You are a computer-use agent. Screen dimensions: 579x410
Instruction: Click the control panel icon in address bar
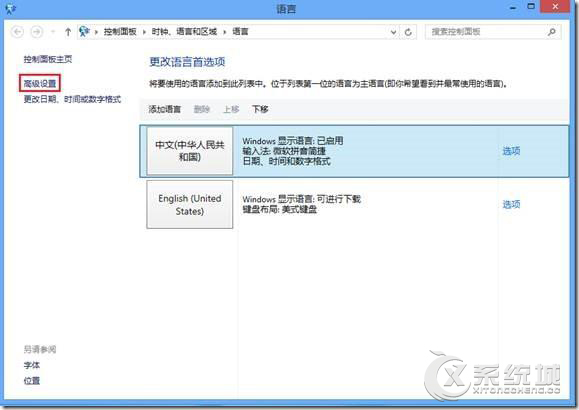tap(84, 32)
